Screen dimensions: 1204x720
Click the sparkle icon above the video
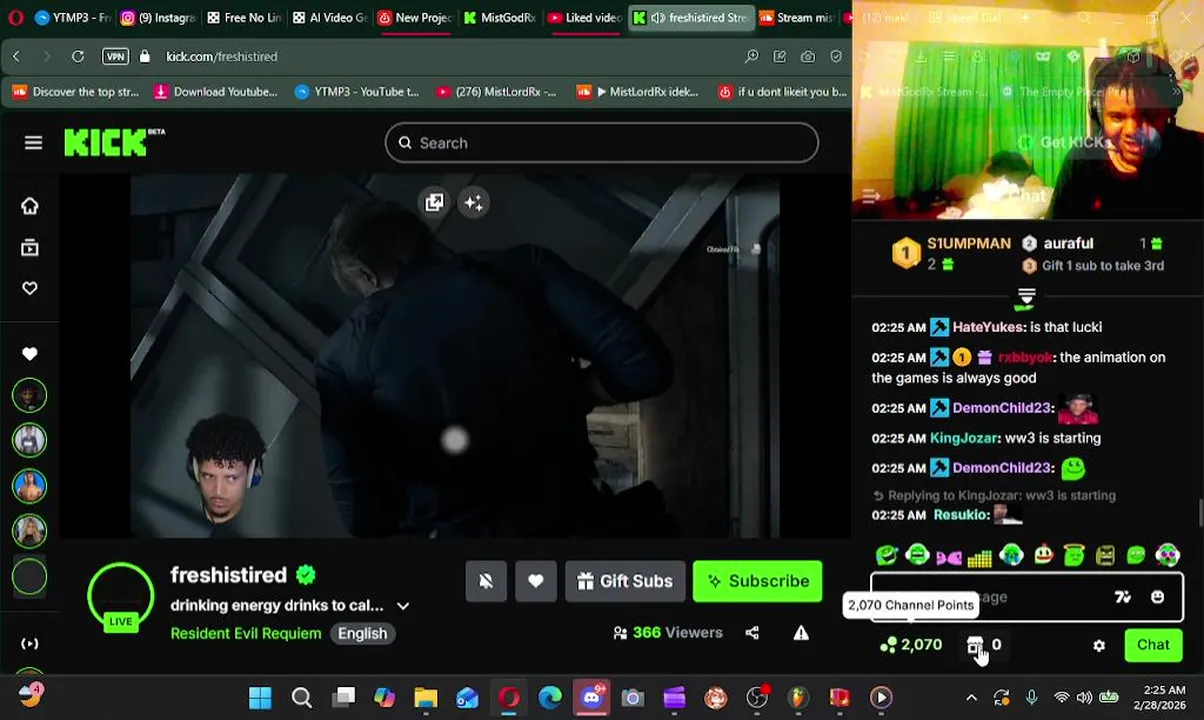click(x=473, y=203)
